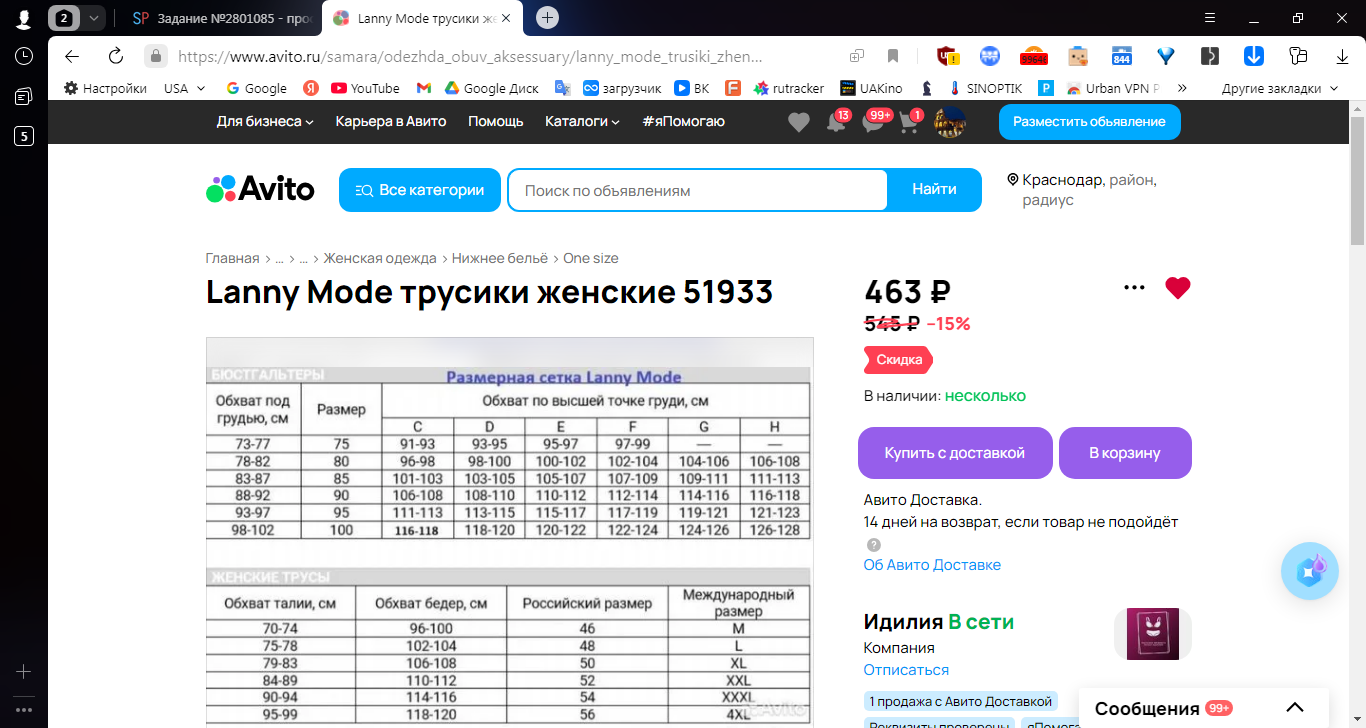Open Женская одежда breadcrumb
The height and width of the screenshot is (728, 1366).
click(x=380, y=258)
